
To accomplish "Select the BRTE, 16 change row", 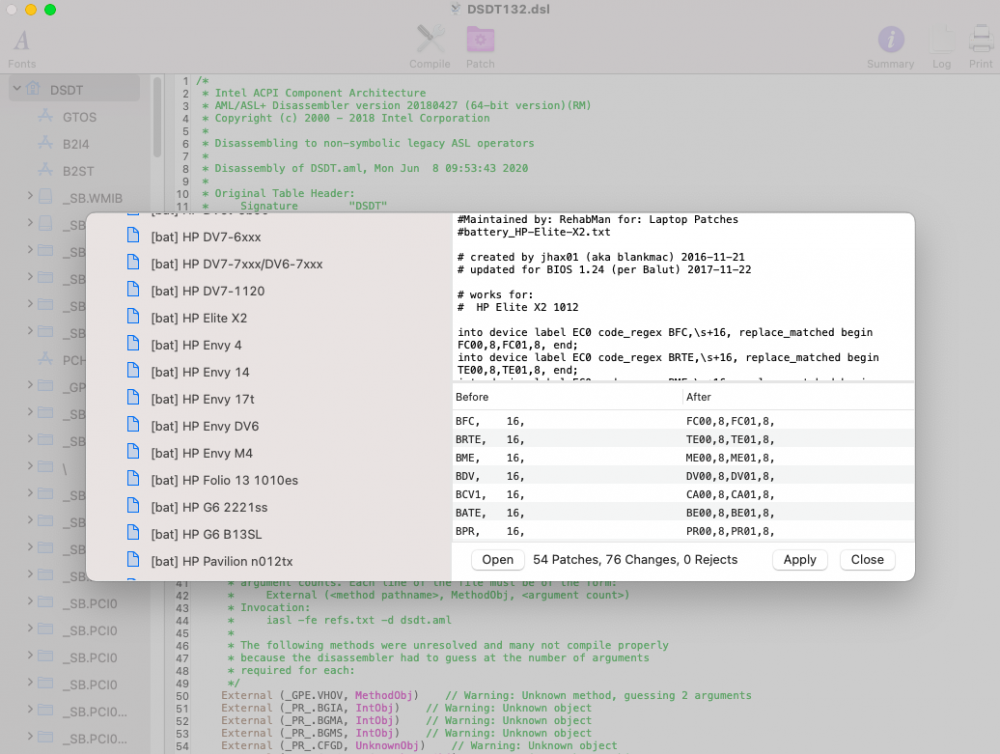I will tap(683, 440).
